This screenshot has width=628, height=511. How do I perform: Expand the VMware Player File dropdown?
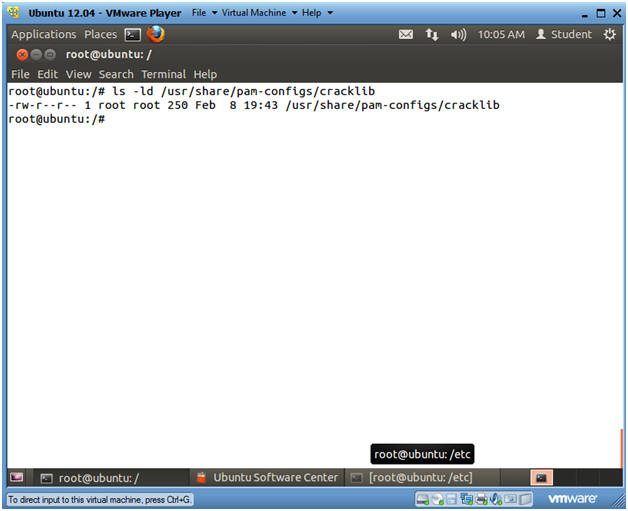(x=204, y=13)
